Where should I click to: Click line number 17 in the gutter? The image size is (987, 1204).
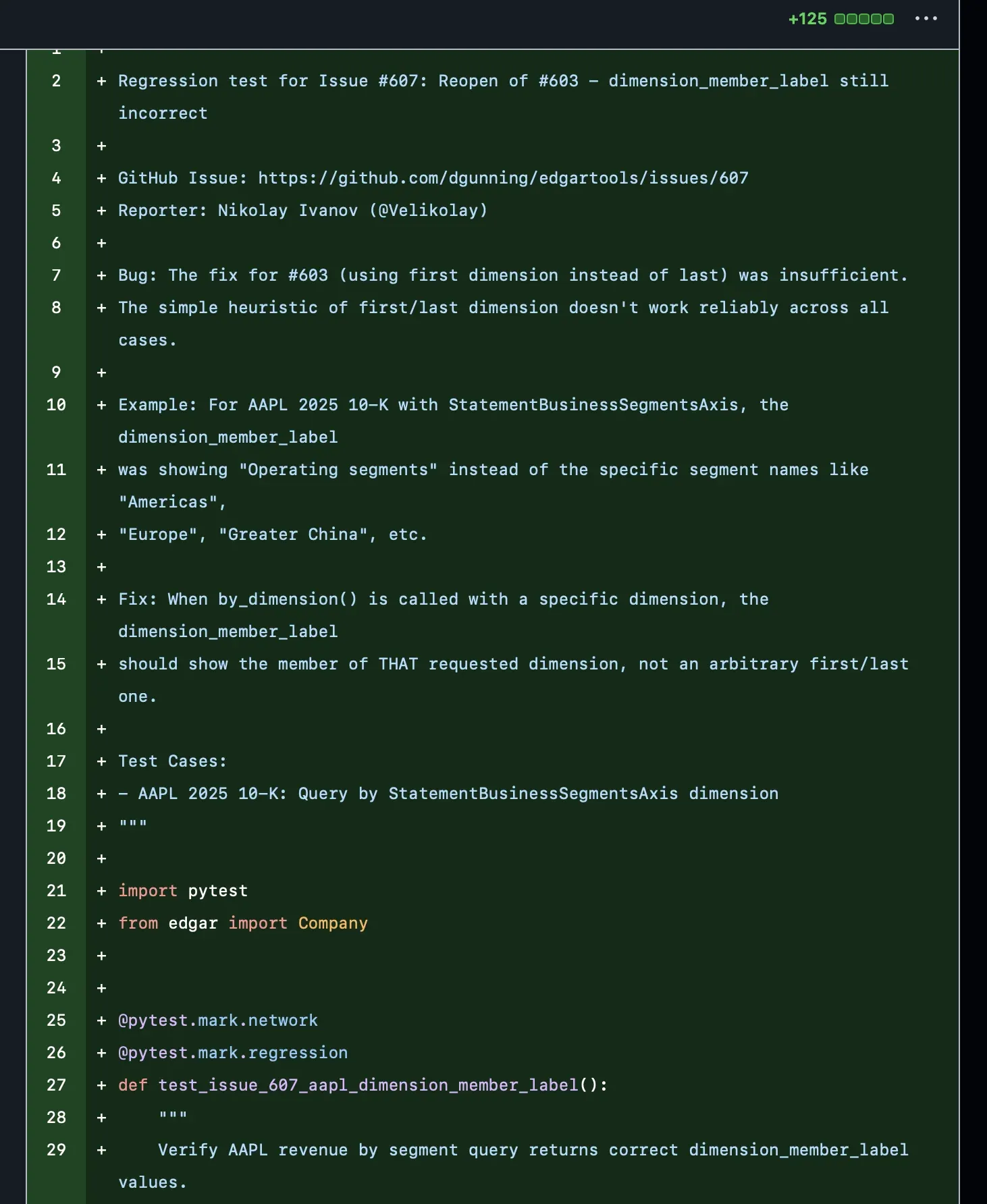56,761
